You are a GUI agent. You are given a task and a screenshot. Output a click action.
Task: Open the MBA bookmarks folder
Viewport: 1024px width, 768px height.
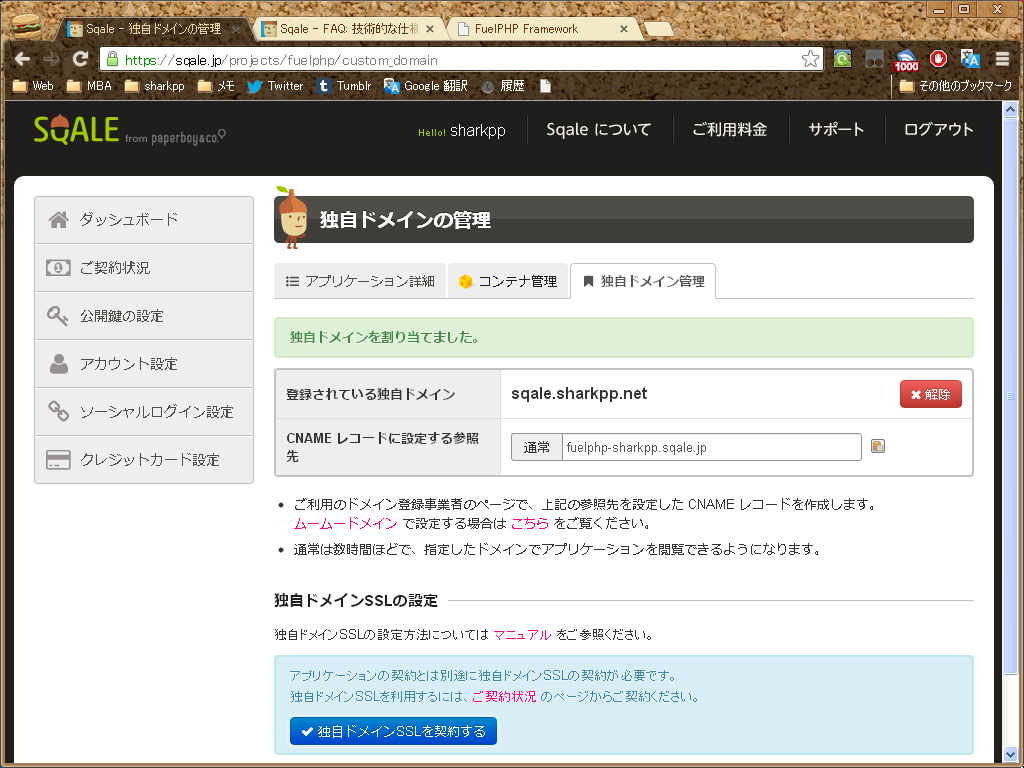[89, 86]
